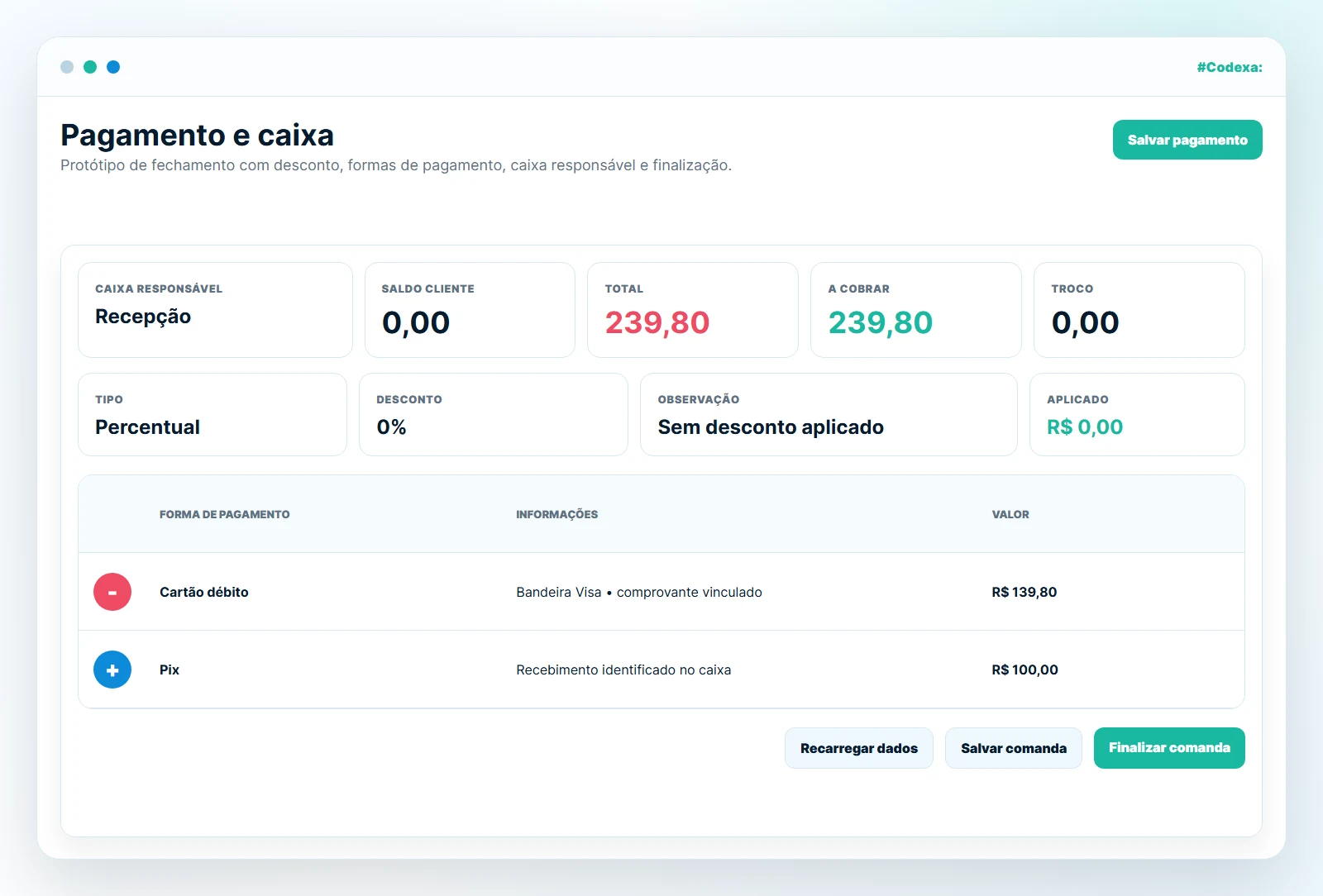Click the Observação field Sem desconto aplicado
Viewport: 1323px width, 896px height.
[x=829, y=414]
